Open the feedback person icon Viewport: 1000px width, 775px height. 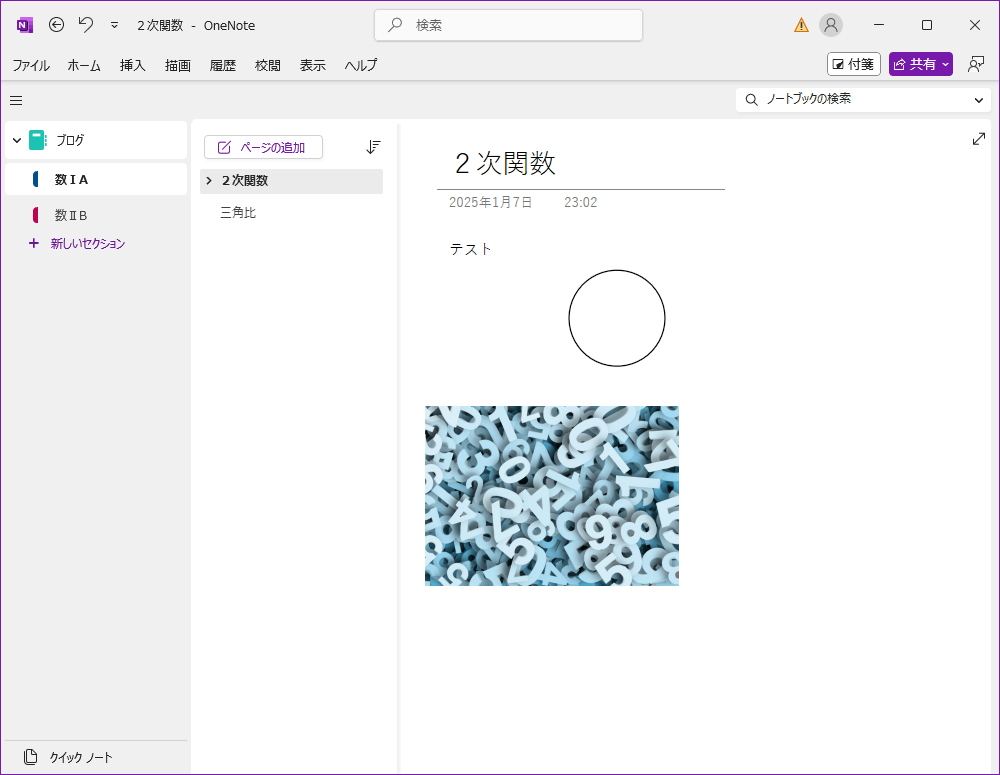976,64
